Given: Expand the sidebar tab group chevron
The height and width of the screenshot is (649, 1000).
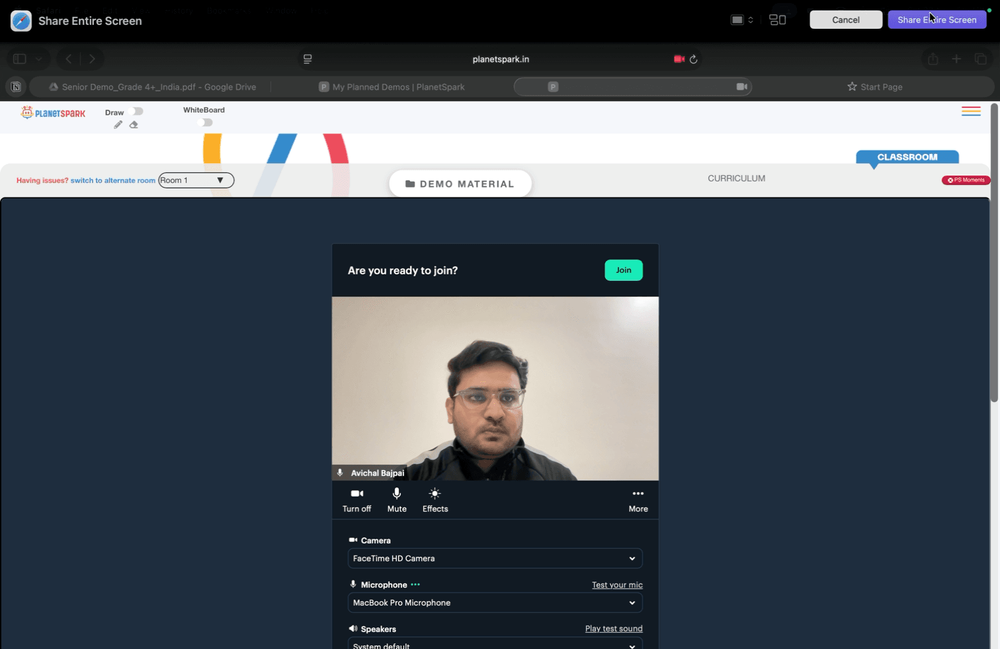Looking at the screenshot, I should click(39, 59).
